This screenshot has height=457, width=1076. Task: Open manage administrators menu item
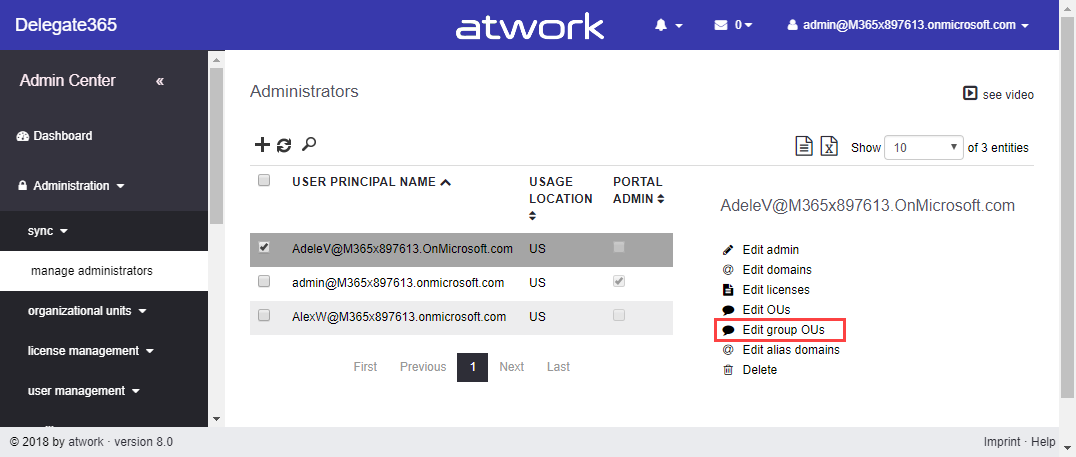click(x=92, y=271)
